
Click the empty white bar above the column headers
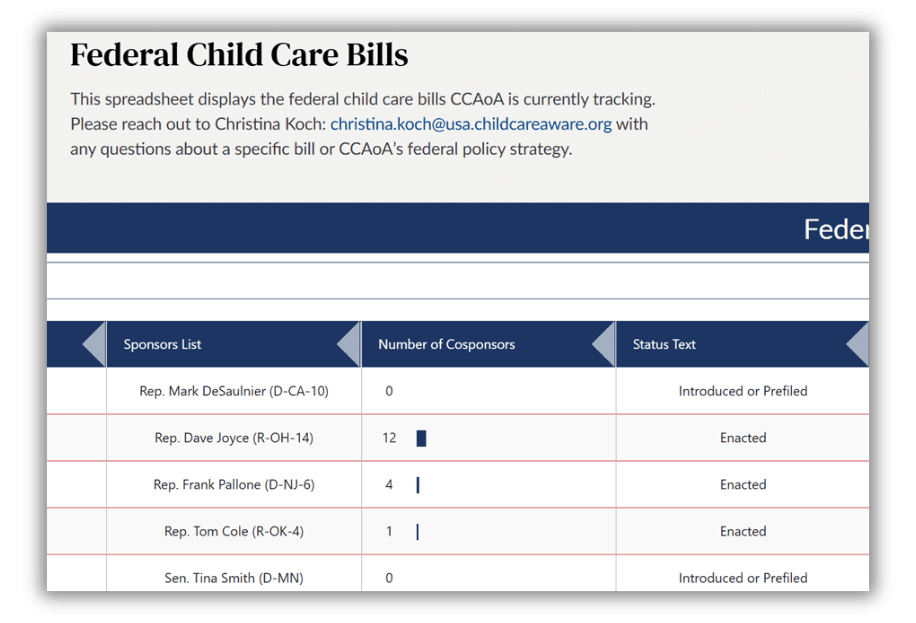click(457, 280)
